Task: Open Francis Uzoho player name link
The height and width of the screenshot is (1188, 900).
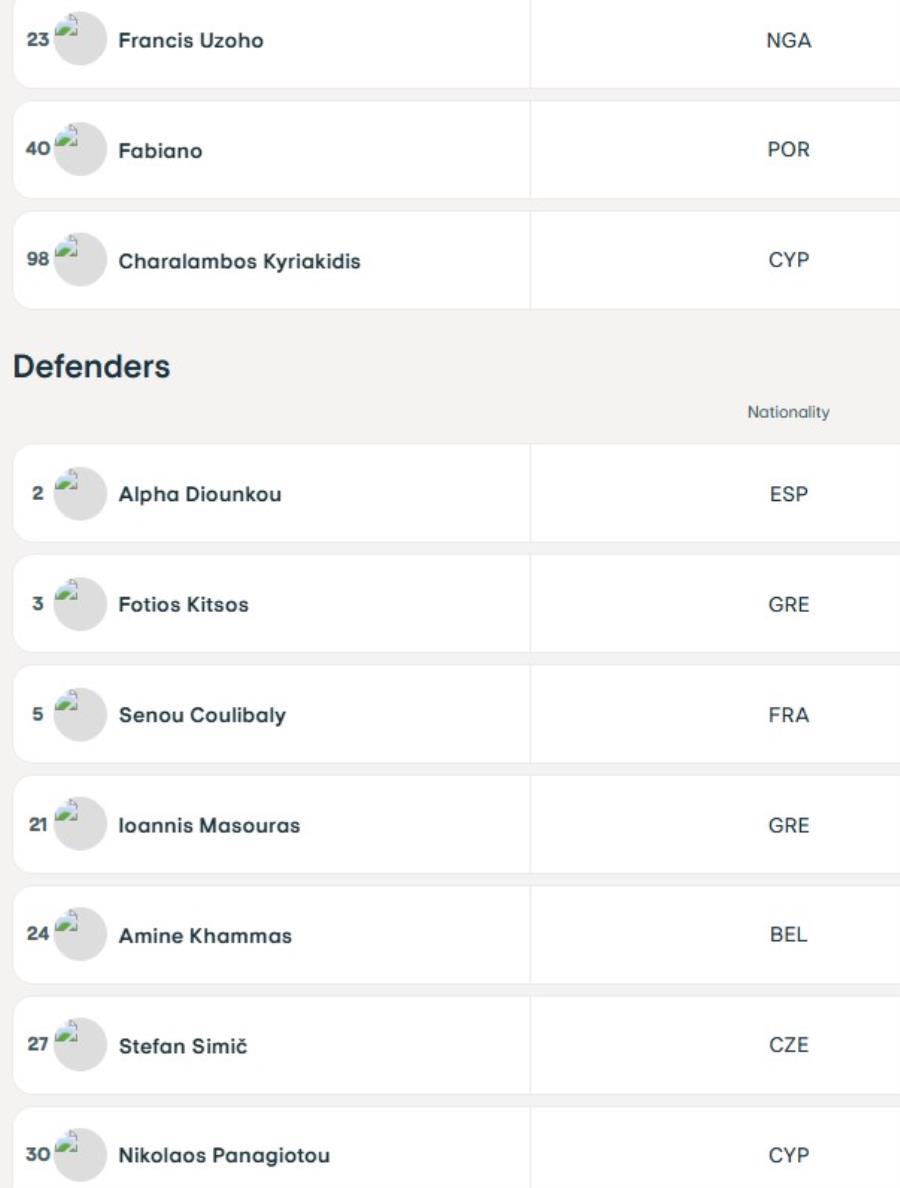Action: tap(191, 40)
